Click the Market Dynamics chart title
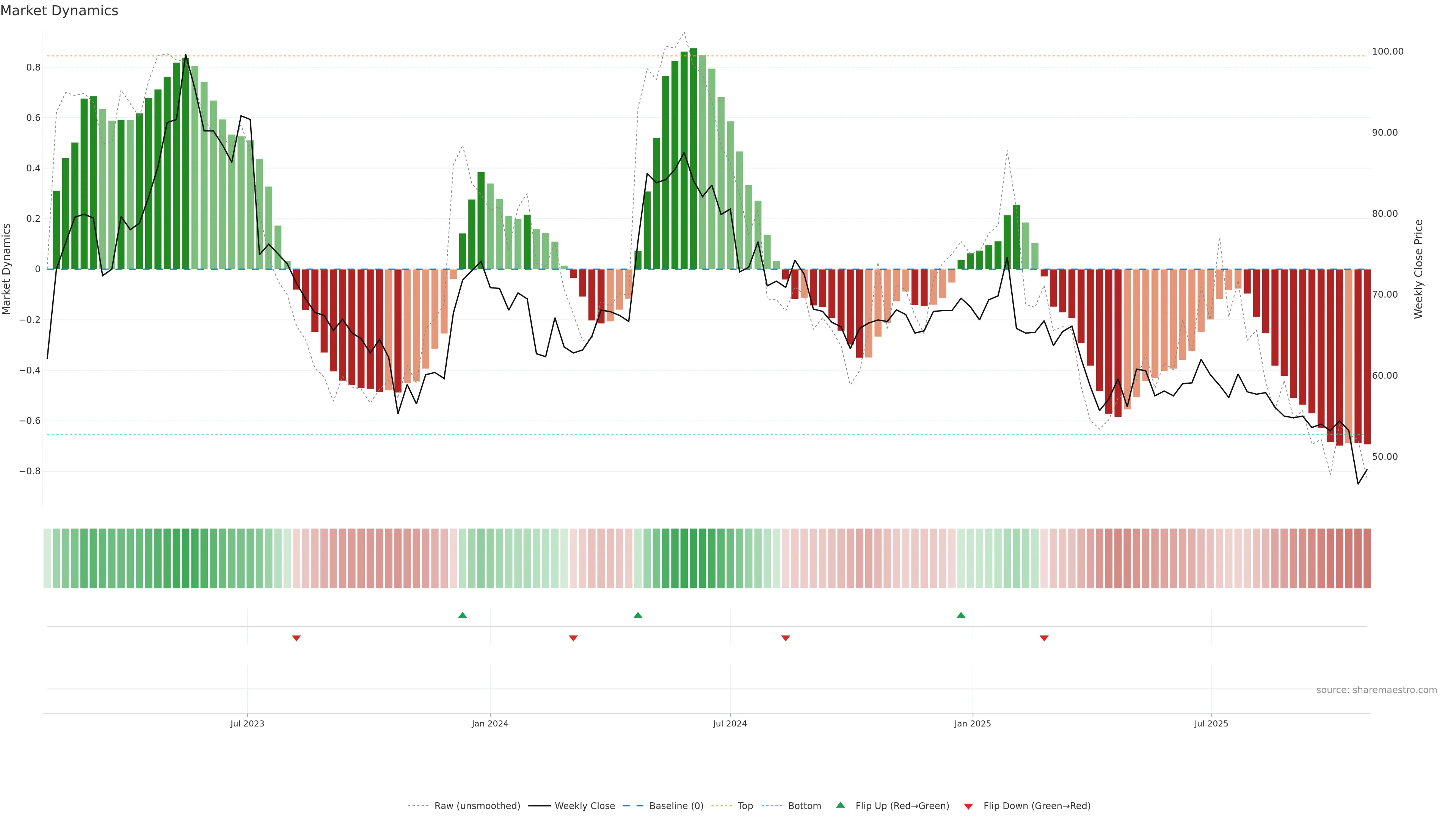1456x819 pixels. coord(60,11)
